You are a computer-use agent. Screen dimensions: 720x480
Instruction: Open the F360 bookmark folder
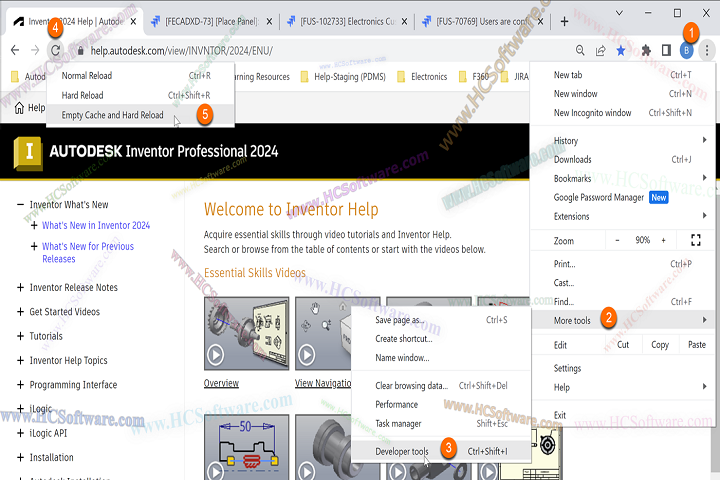474,77
